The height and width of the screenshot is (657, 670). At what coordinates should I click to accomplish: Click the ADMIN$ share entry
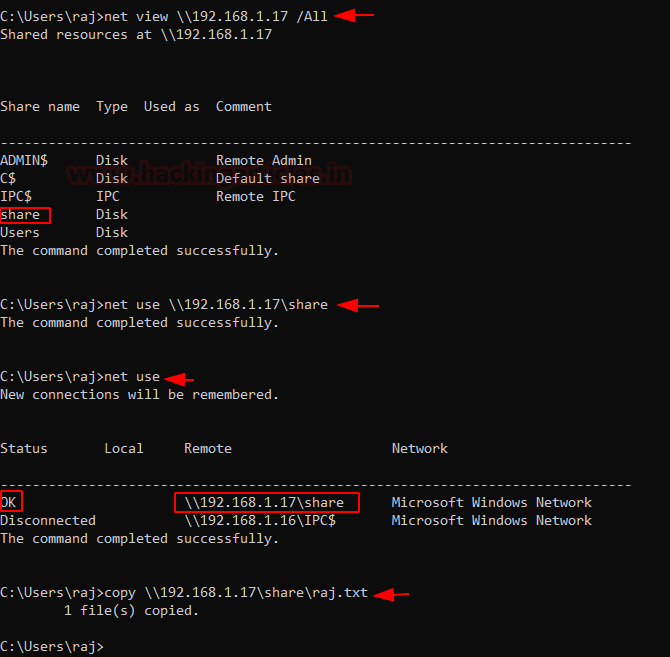point(24,161)
